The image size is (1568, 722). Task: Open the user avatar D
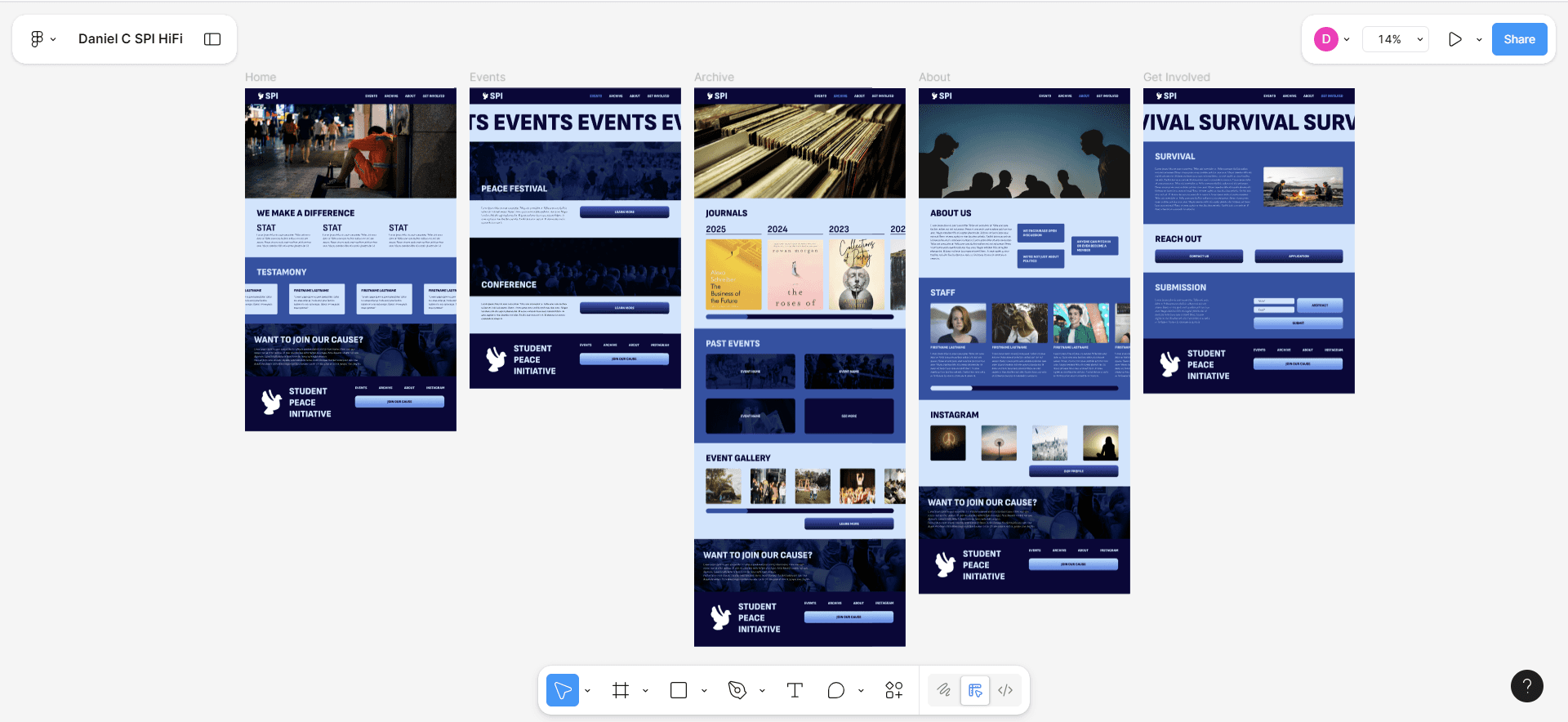[x=1325, y=39]
